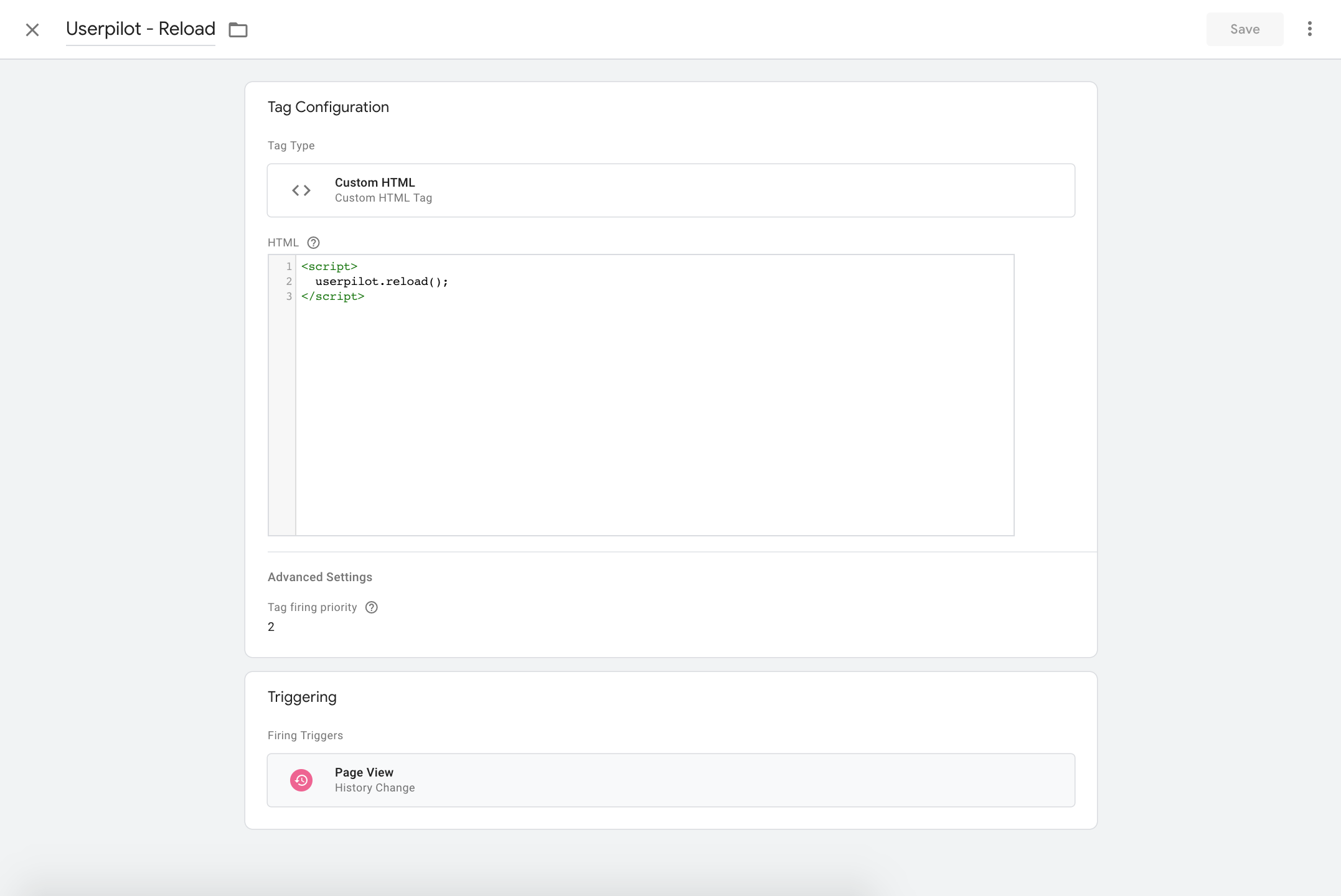This screenshot has height=896, width=1341.
Task: Click the opening script tag on line one
Action: click(x=329, y=267)
